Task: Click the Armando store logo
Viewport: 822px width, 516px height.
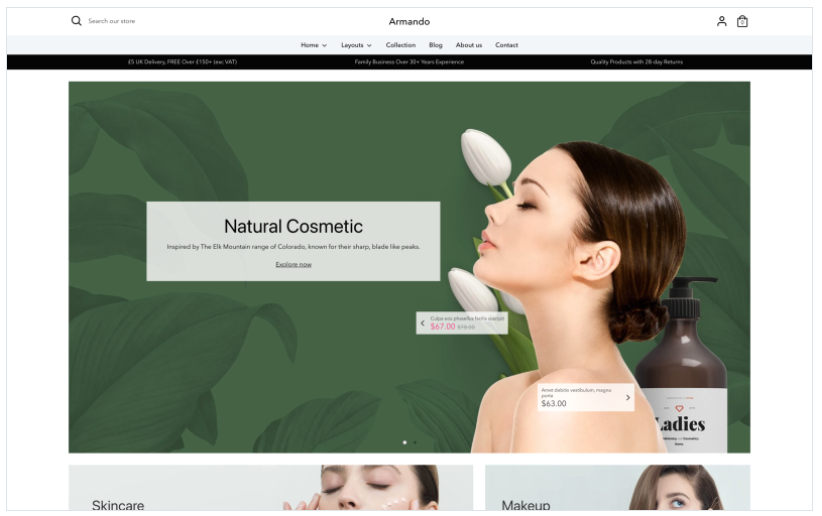Action: click(409, 21)
